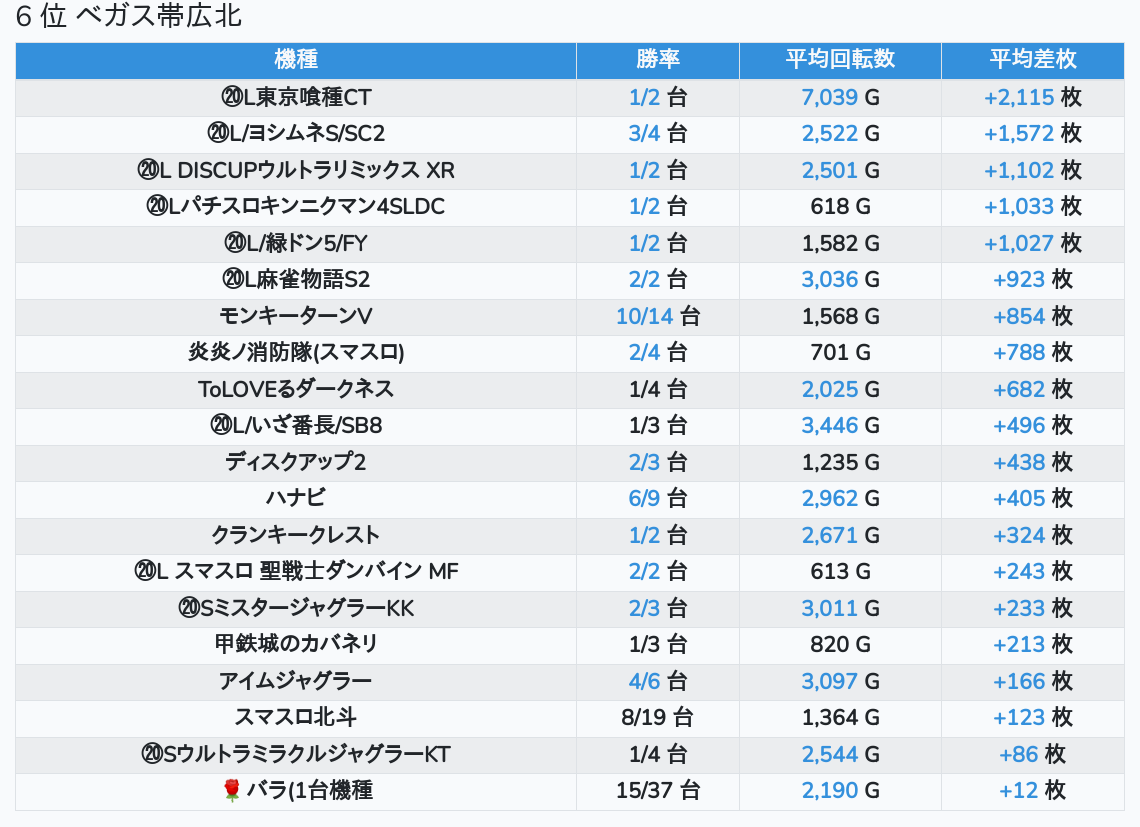Screen dimensions: 1140x827
Task: Open the +2,115 average difference link
Action: click(x=1018, y=97)
